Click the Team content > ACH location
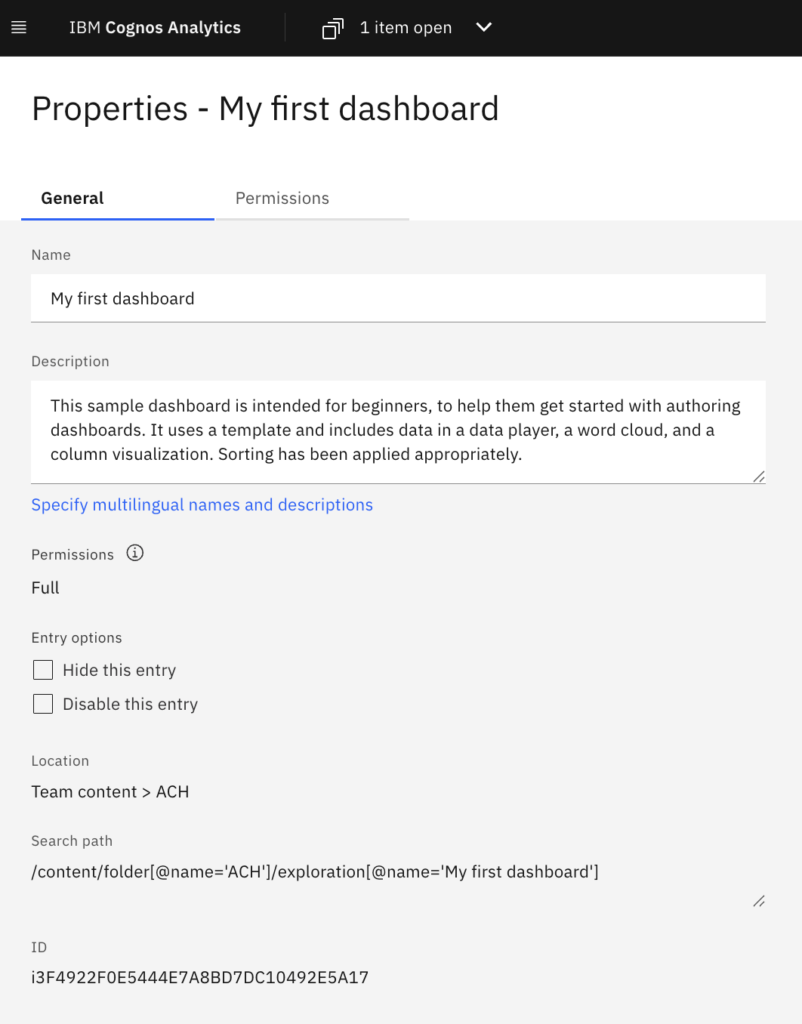Screen dimensions: 802x1024 [x=110, y=792]
